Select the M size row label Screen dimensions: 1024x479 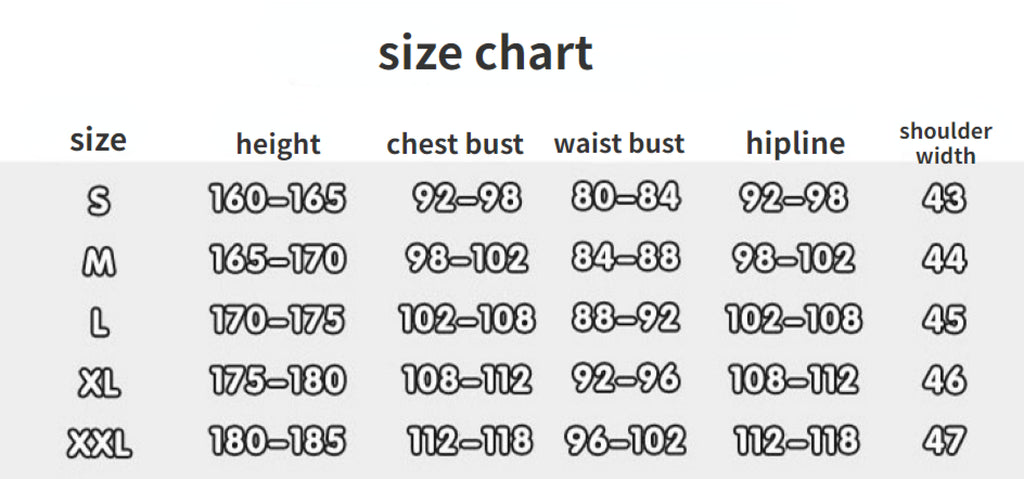pos(99,262)
